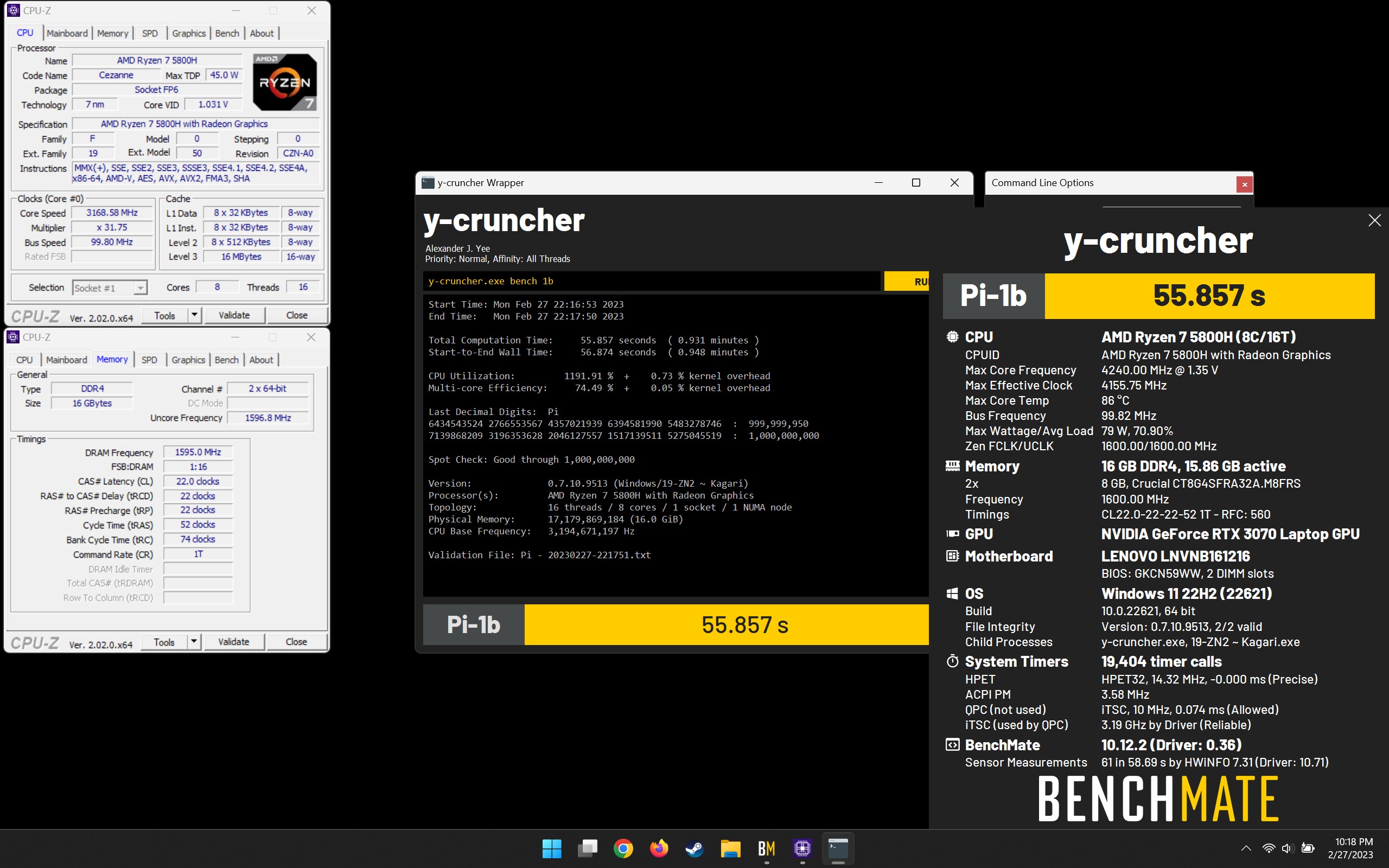
Task: Select Graphics tab in top CPU-Z
Action: pos(189,33)
